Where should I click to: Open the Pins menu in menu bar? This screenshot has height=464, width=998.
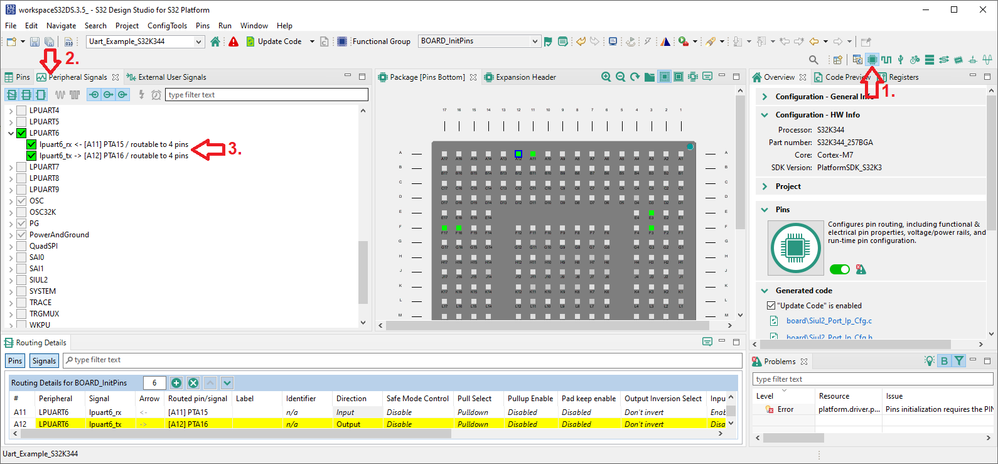click(202, 26)
